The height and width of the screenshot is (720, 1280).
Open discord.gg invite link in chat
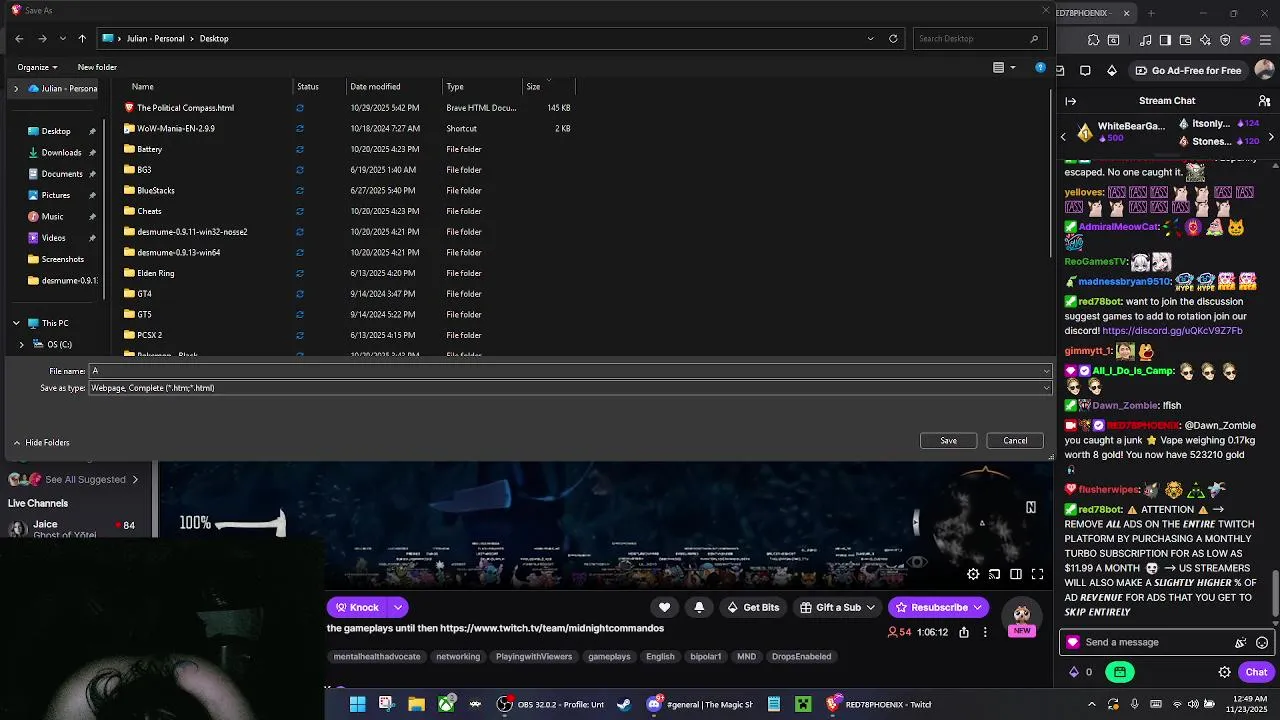[1172, 331]
